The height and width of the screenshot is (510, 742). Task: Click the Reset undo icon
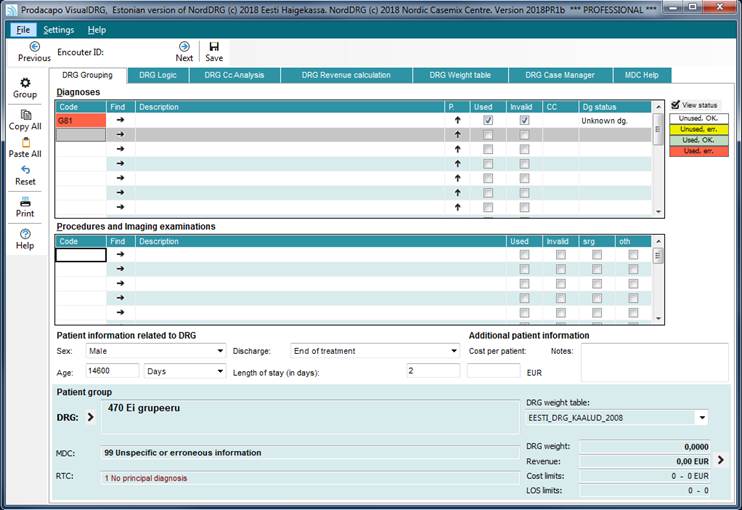(x=25, y=170)
